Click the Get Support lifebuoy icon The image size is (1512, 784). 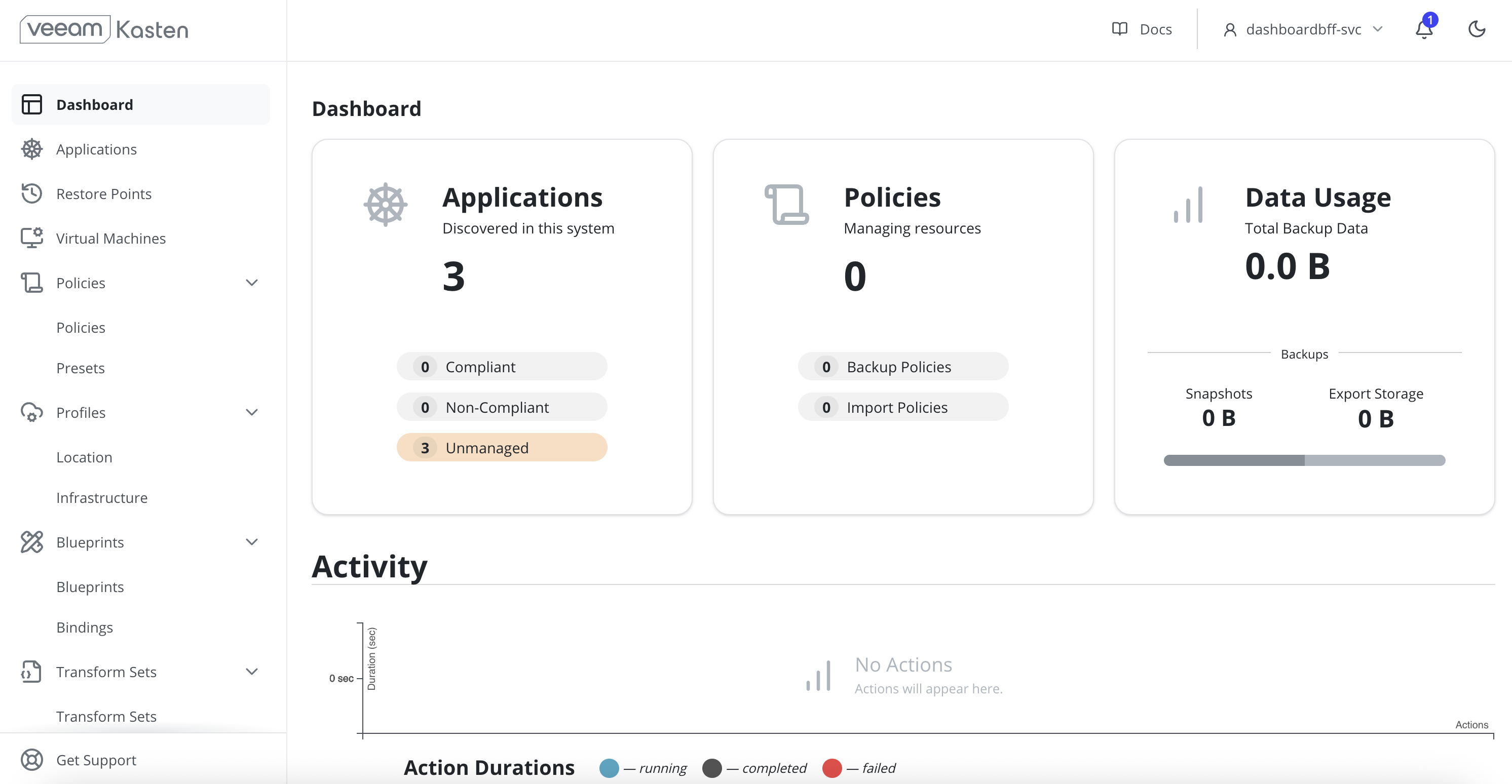pyautogui.click(x=32, y=760)
